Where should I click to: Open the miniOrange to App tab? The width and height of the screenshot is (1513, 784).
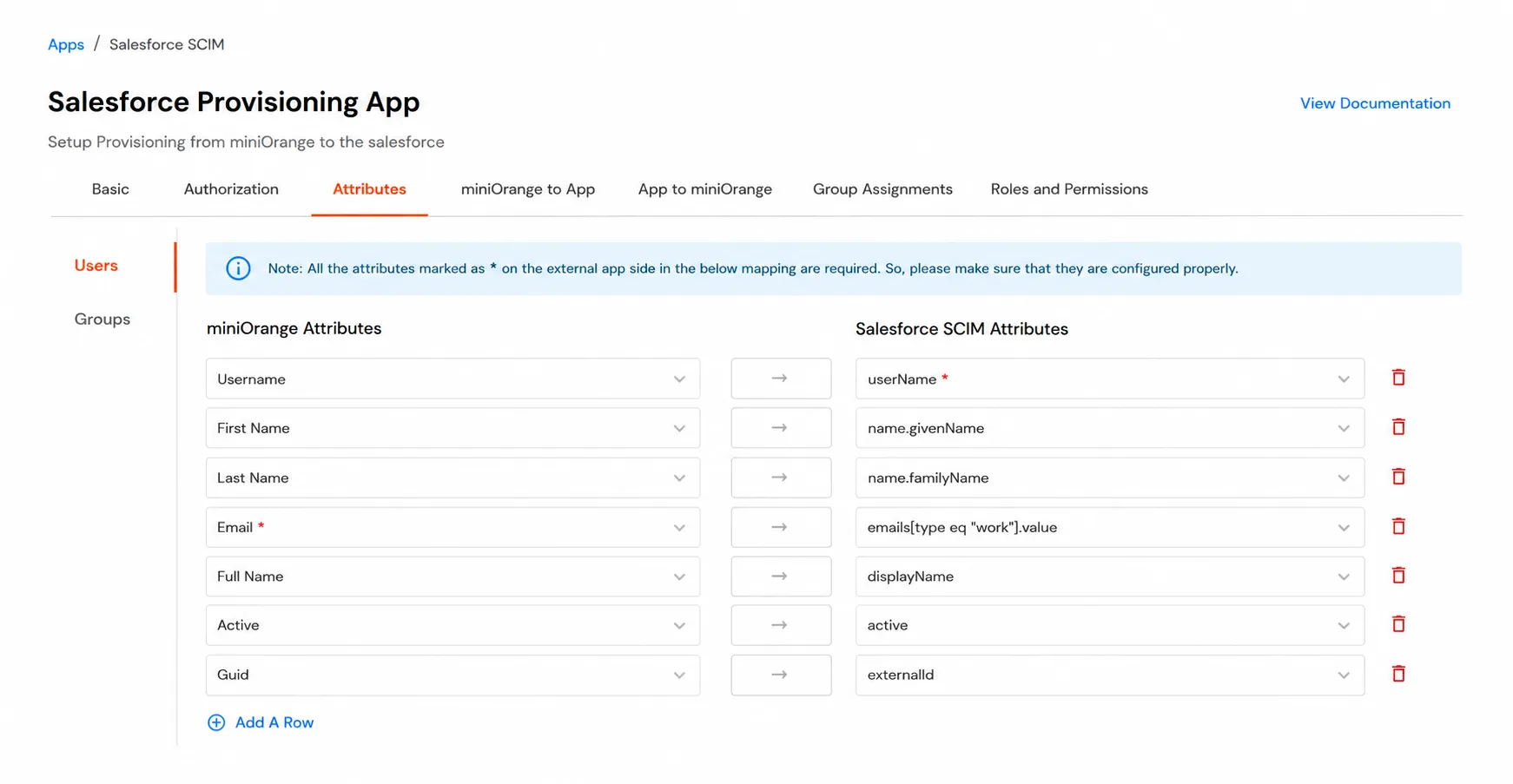(528, 189)
